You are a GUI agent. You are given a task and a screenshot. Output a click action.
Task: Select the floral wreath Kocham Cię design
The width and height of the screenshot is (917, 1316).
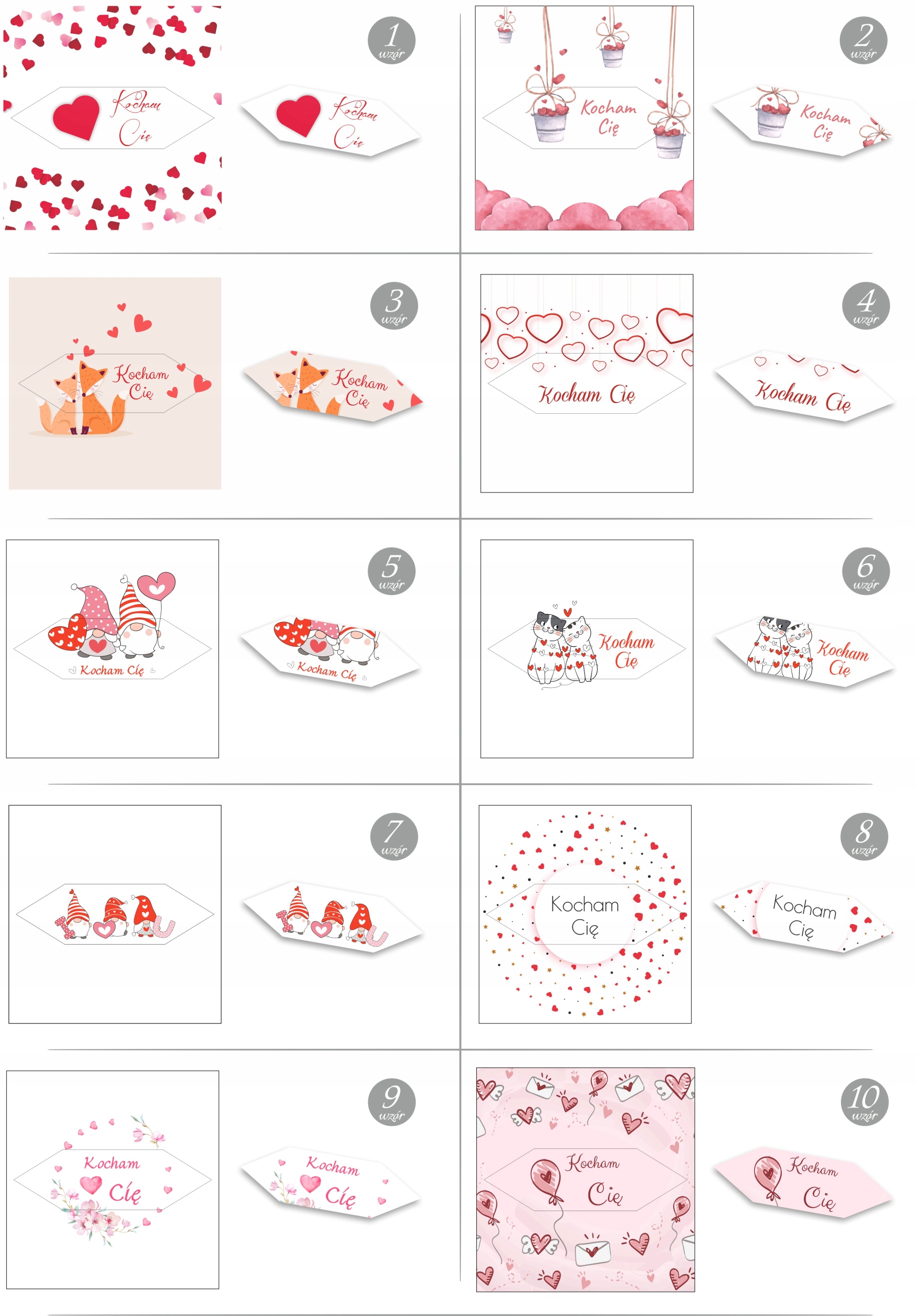(113, 1180)
